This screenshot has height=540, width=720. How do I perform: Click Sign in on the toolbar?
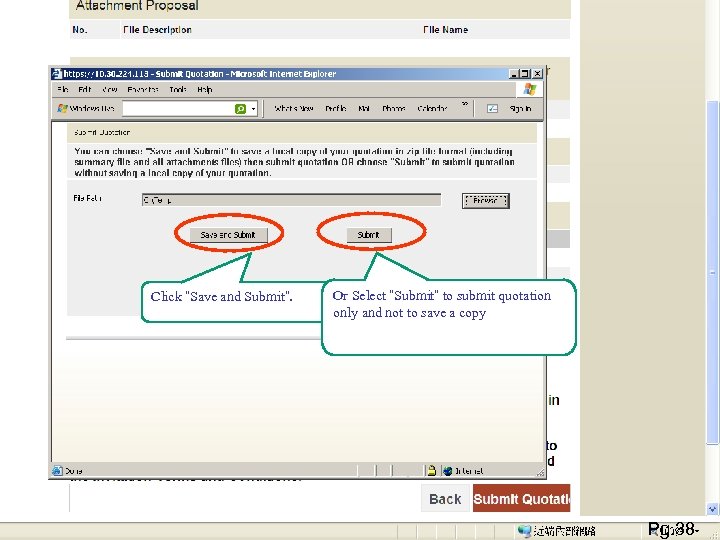(520, 109)
